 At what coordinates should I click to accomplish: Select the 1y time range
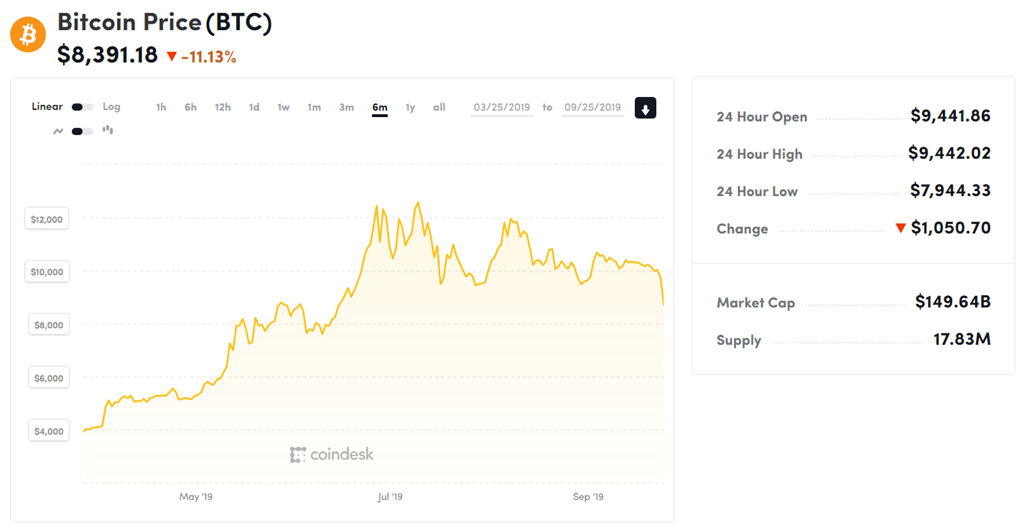[410, 107]
